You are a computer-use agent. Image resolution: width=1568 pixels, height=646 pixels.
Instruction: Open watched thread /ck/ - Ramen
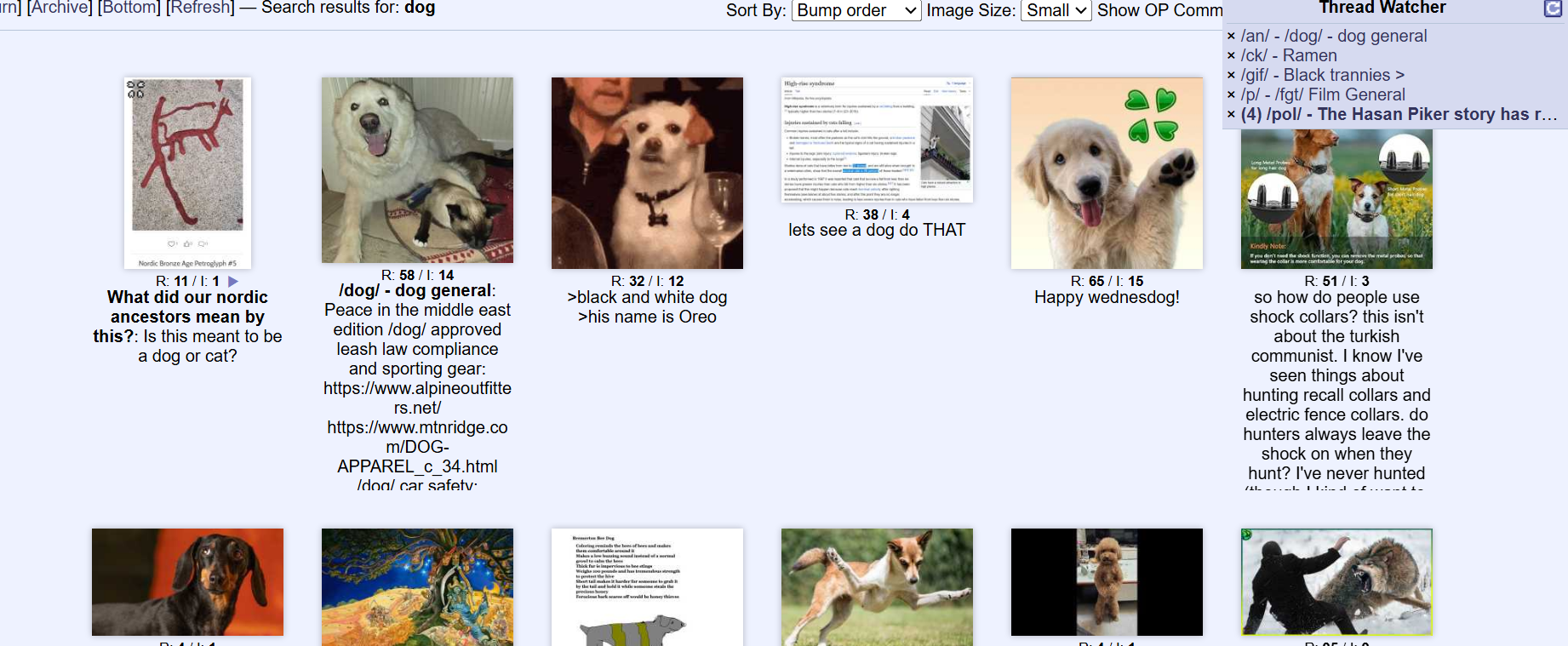click(1289, 55)
